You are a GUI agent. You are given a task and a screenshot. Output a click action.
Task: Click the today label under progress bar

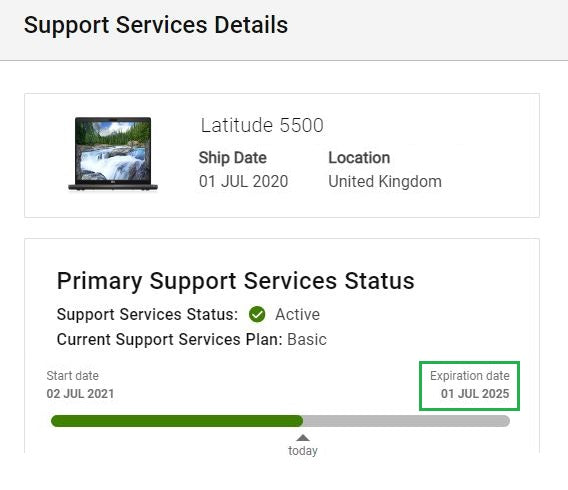pos(303,451)
